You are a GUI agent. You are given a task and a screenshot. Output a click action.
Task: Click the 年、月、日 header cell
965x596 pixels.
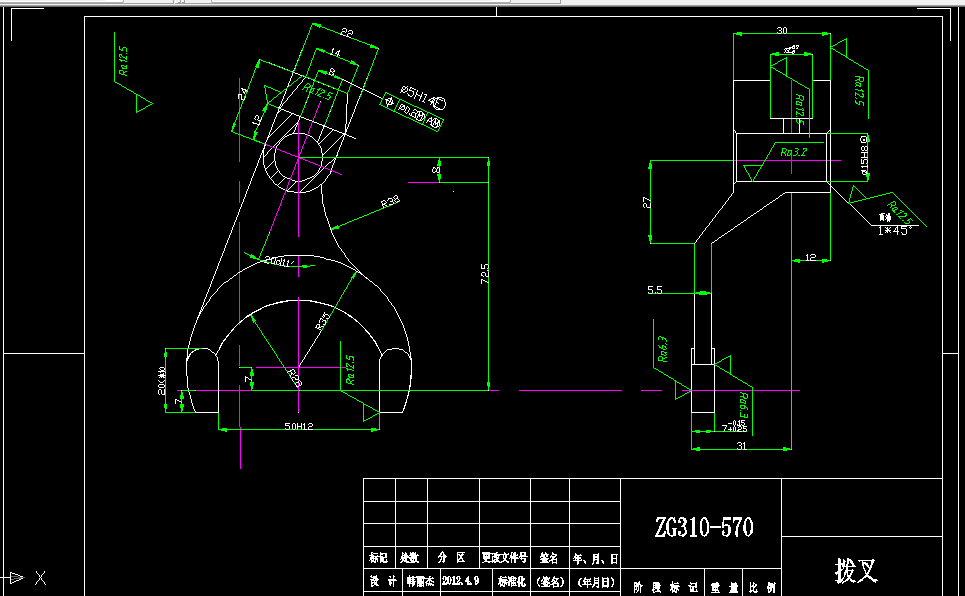[595, 558]
